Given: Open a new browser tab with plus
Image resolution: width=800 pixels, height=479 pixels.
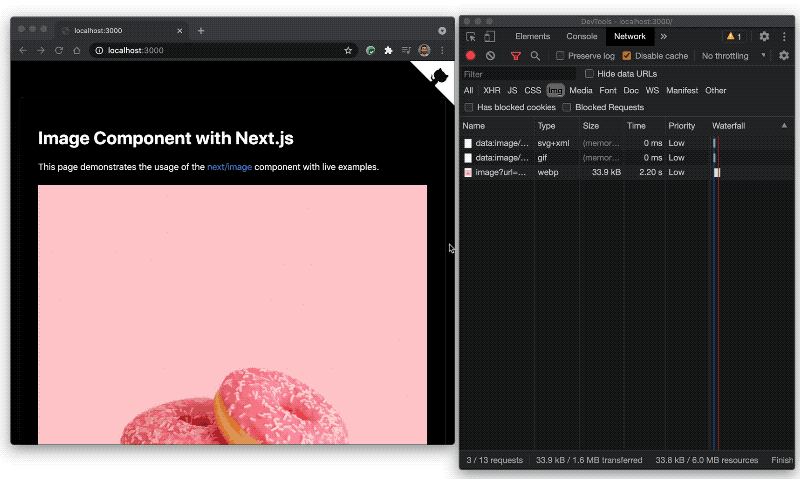Looking at the screenshot, I should (x=201, y=31).
